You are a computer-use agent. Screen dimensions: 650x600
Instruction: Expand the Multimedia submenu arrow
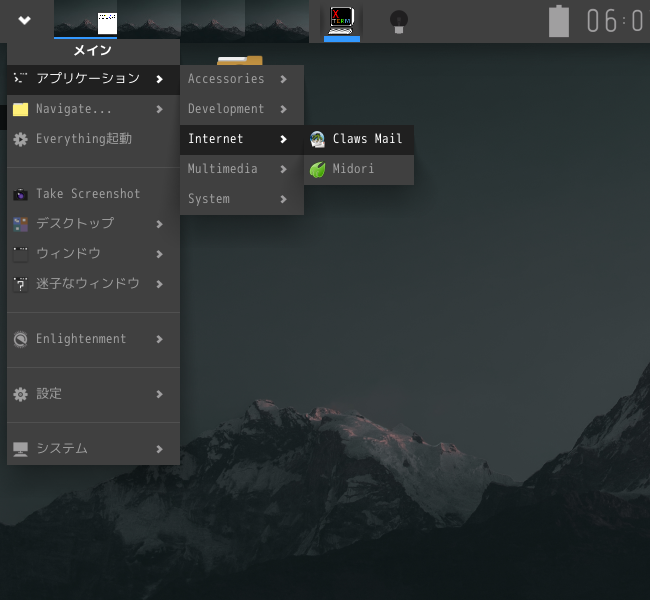point(284,169)
